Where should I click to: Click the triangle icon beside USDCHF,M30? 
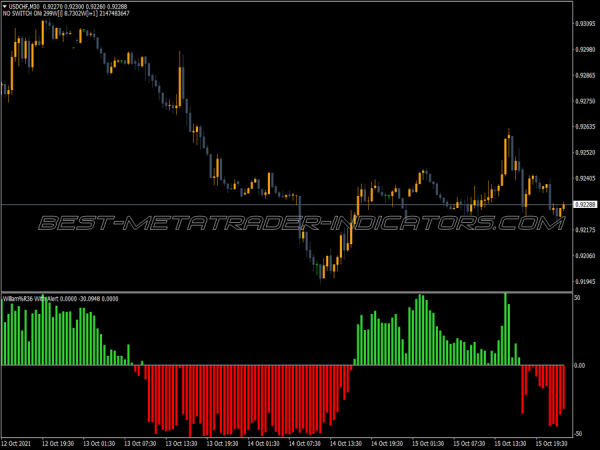[x=4, y=6]
